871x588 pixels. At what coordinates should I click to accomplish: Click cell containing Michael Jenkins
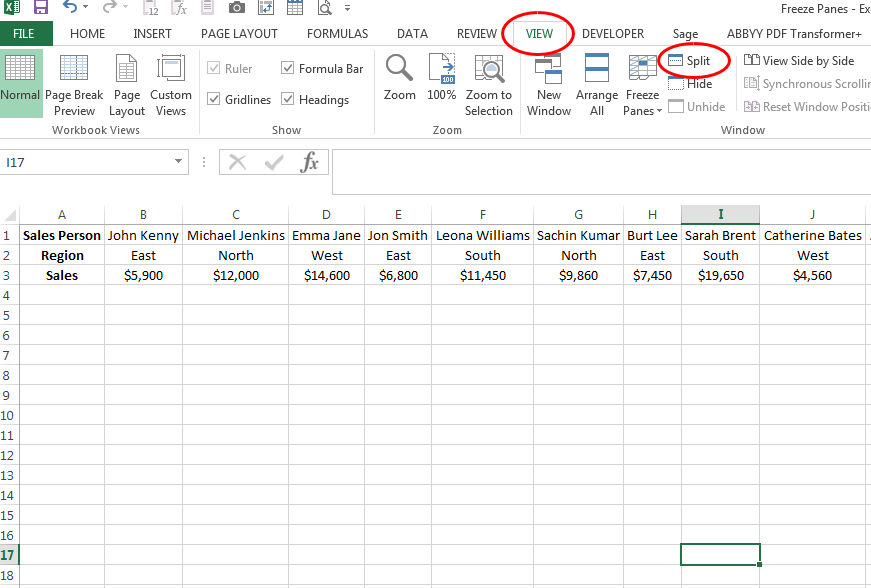pos(236,235)
